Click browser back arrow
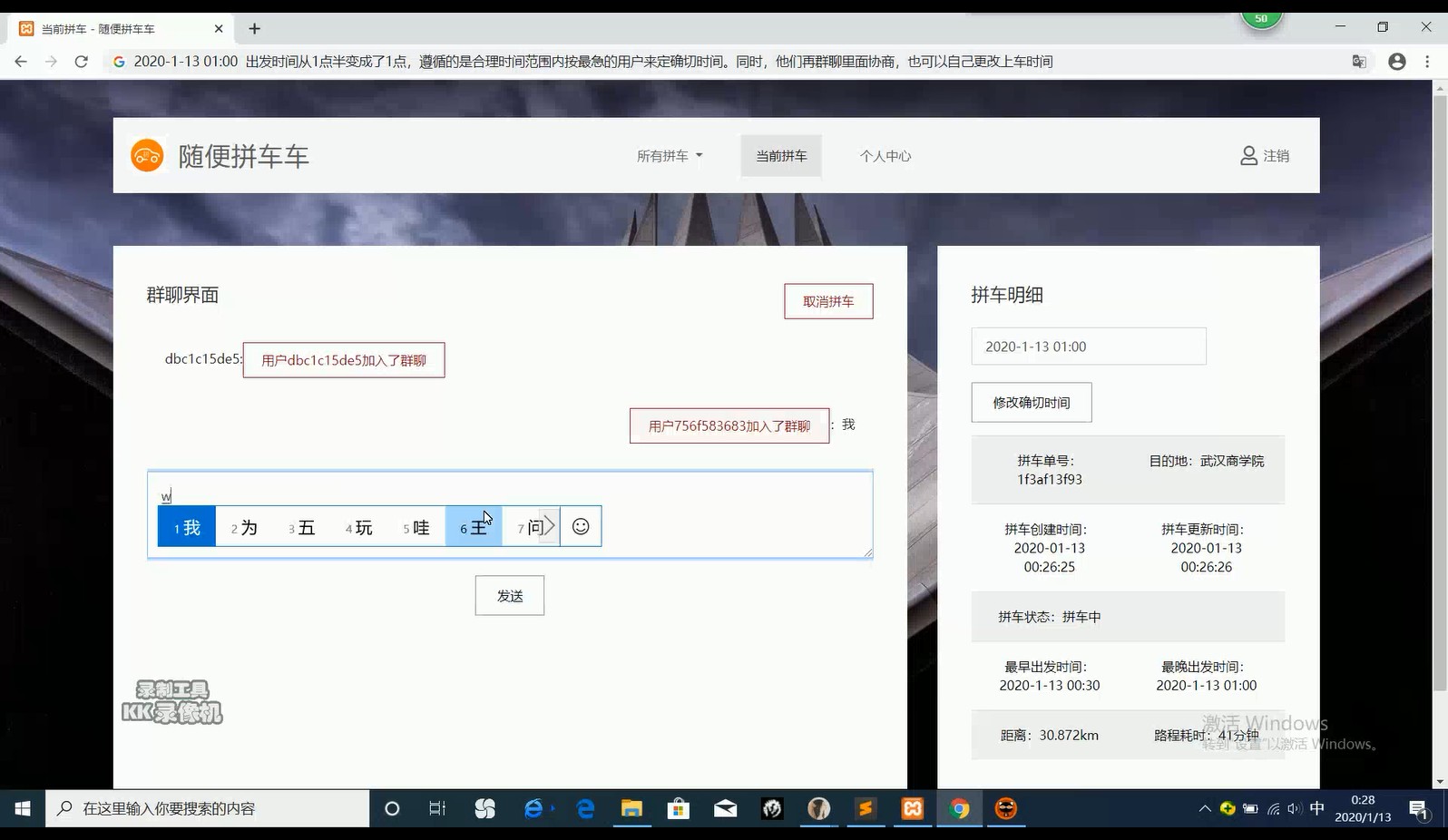This screenshot has width=1448, height=840. pyautogui.click(x=21, y=62)
